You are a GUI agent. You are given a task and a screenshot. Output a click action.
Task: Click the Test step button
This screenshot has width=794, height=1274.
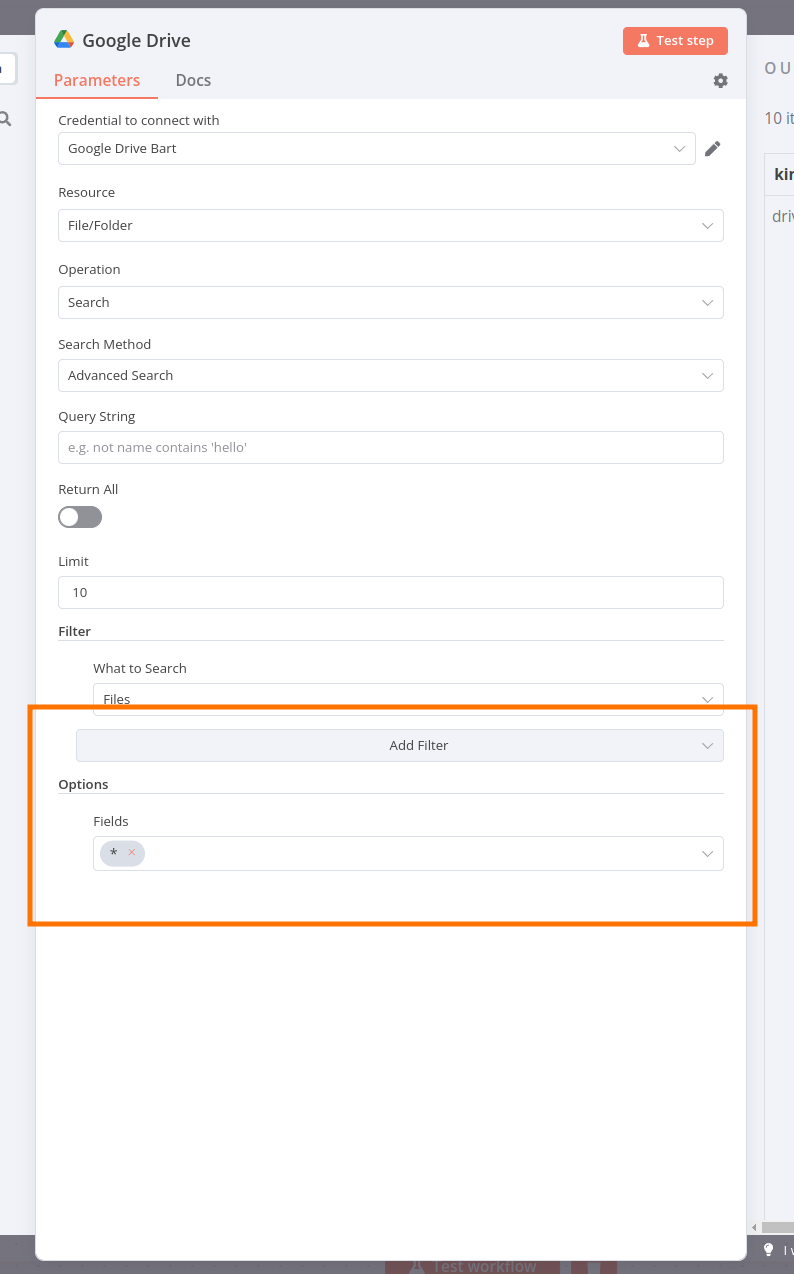click(675, 41)
